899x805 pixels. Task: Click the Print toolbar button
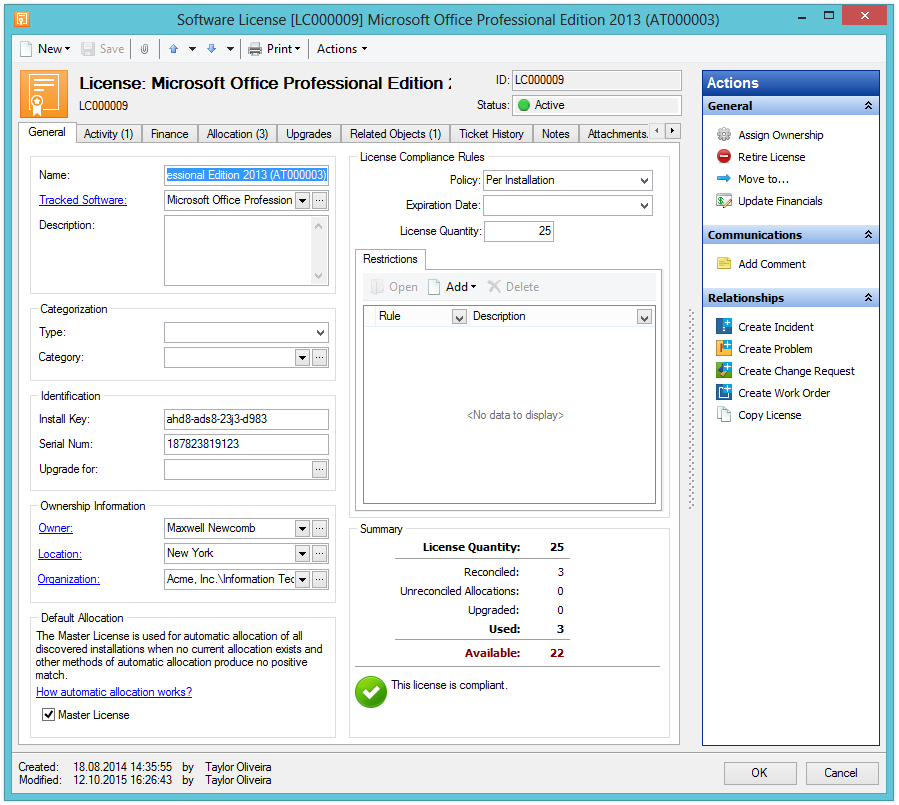pyautogui.click(x=274, y=49)
